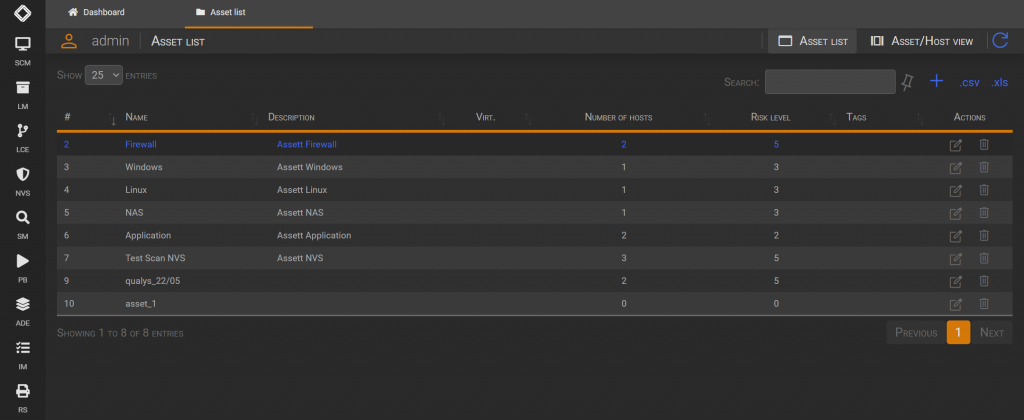Select the Asset list tab
1024x420 pixels.
click(x=221, y=12)
